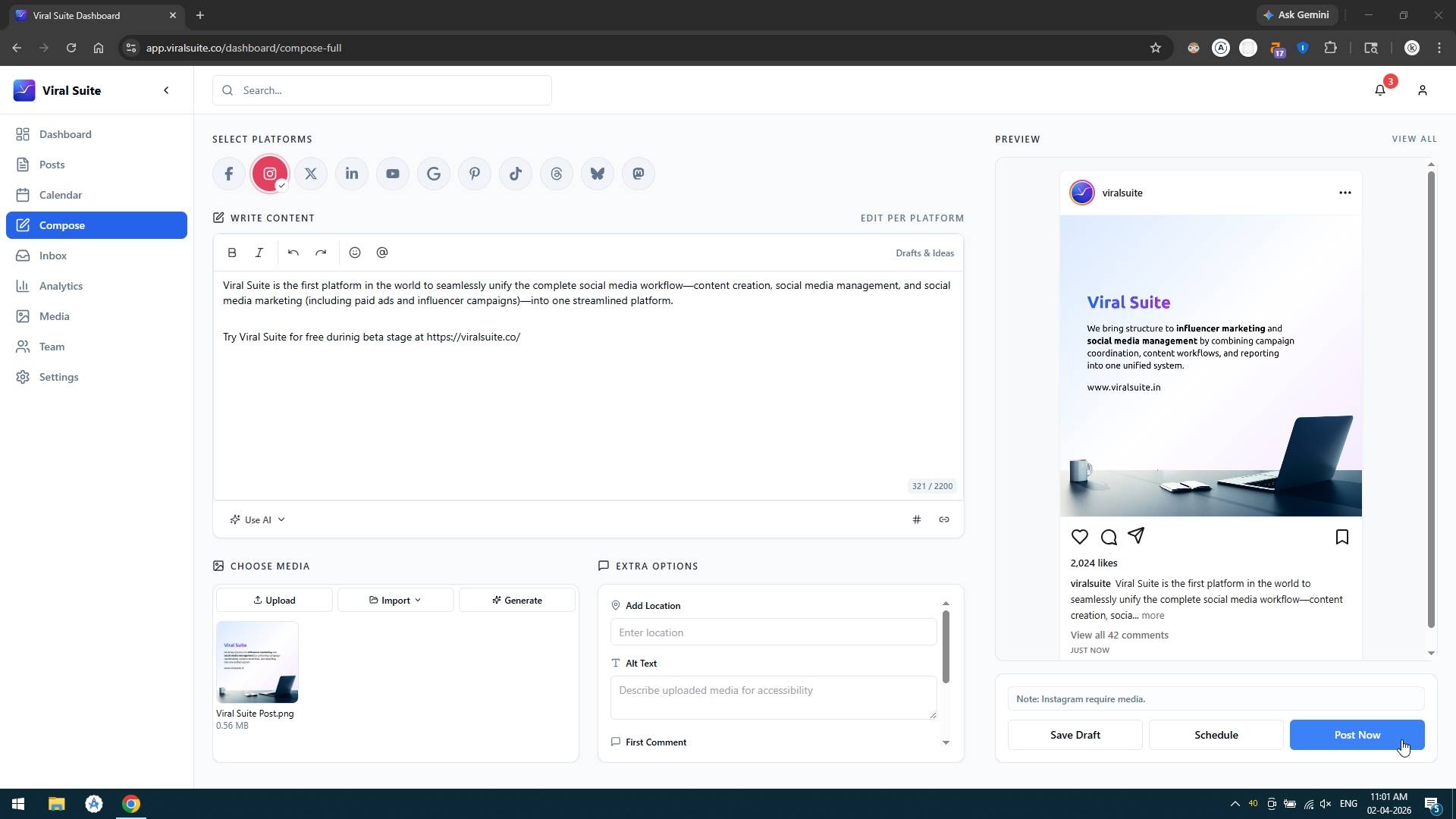The image size is (1456, 819).
Task: Click Post Now button
Action: [1357, 735]
